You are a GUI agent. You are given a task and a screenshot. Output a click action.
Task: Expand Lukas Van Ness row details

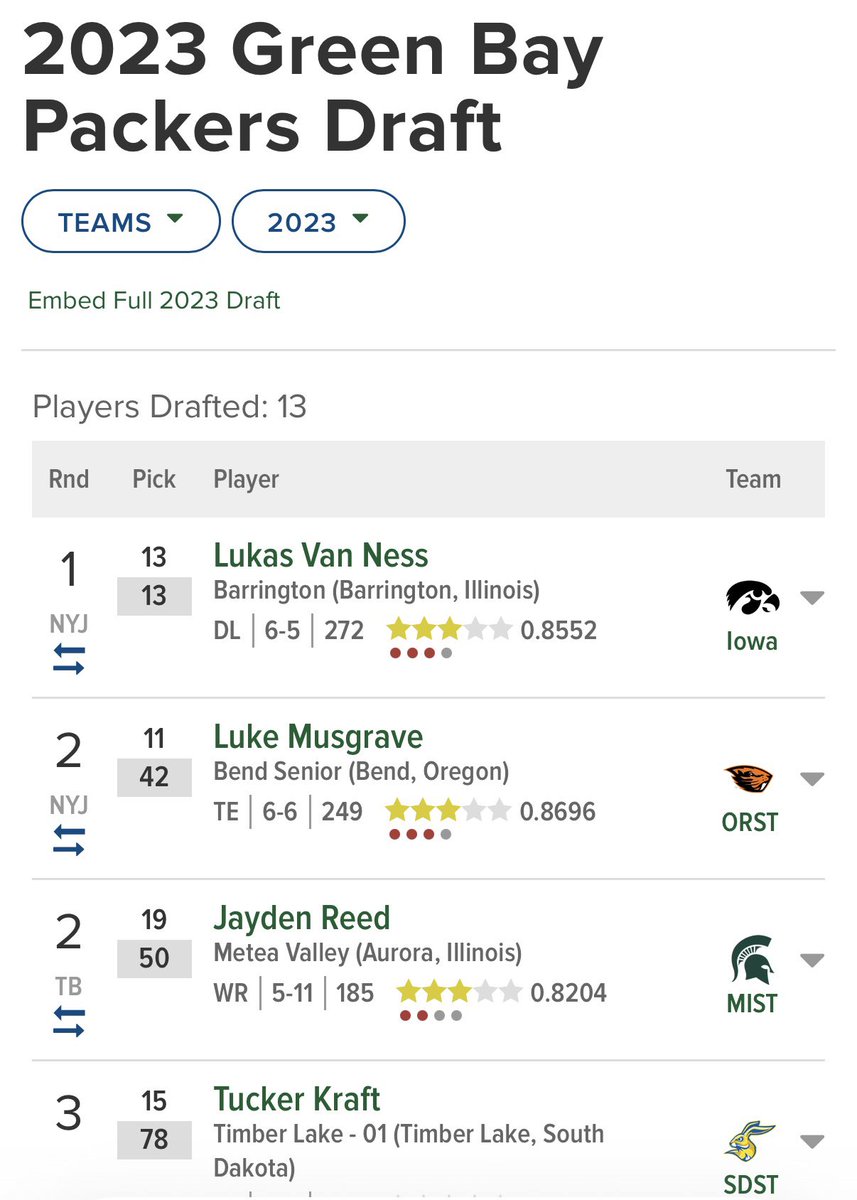point(812,599)
